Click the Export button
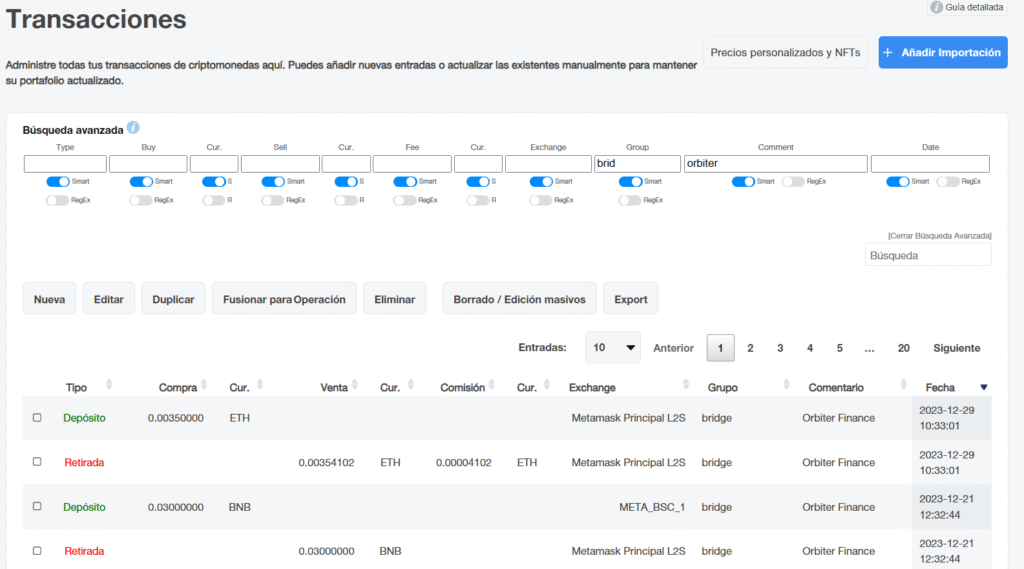The image size is (1024, 569). (x=630, y=299)
